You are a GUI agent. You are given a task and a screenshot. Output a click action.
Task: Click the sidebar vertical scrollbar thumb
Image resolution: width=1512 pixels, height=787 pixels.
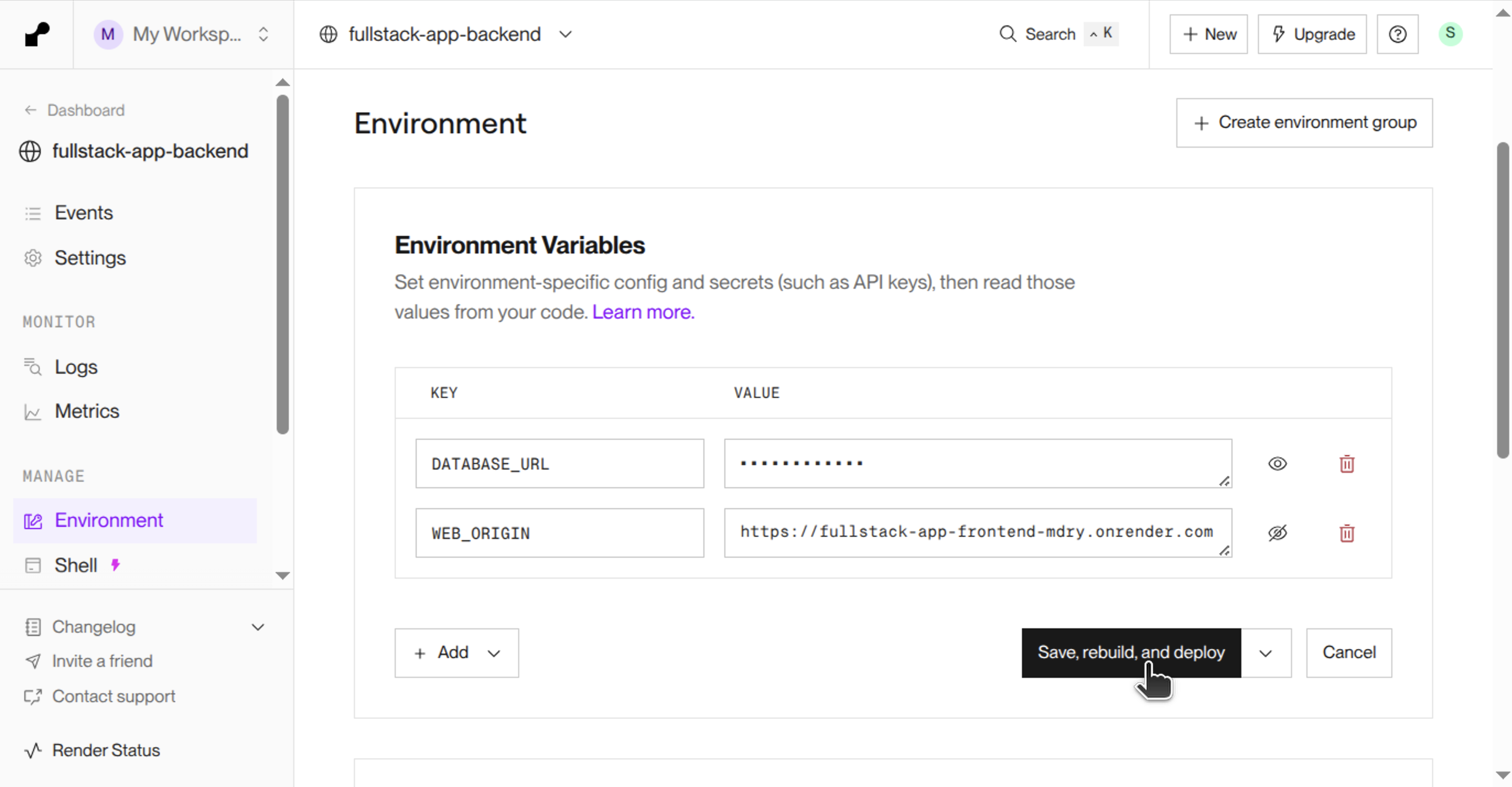pos(282,264)
